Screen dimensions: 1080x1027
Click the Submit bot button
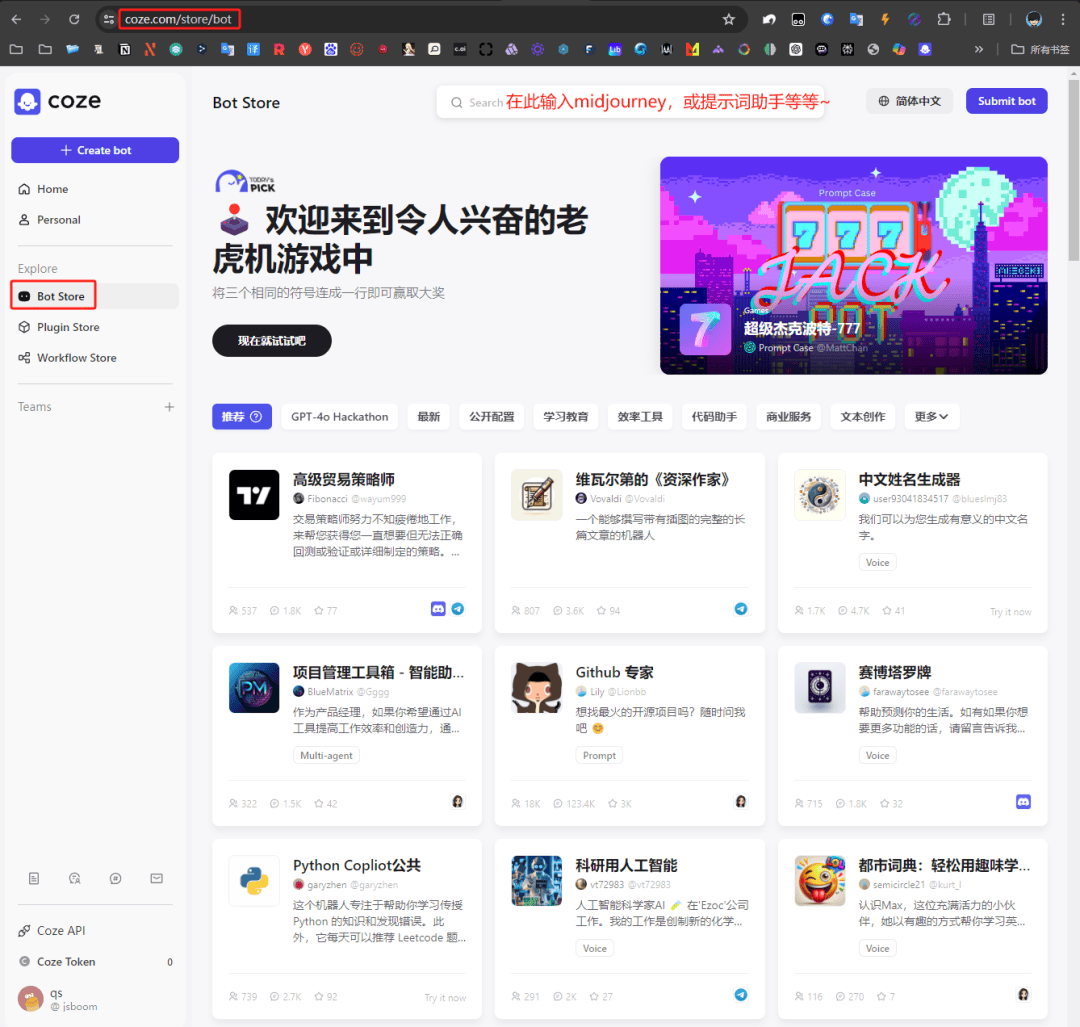1006,101
